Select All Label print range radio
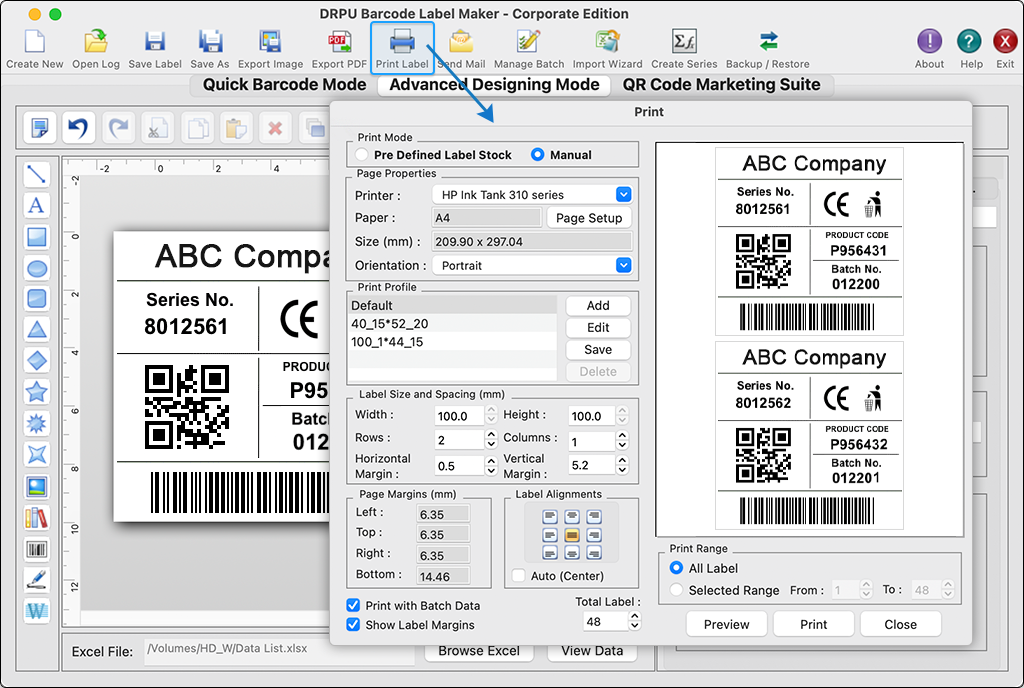Screen dimensions: 1024x688 (x=677, y=568)
